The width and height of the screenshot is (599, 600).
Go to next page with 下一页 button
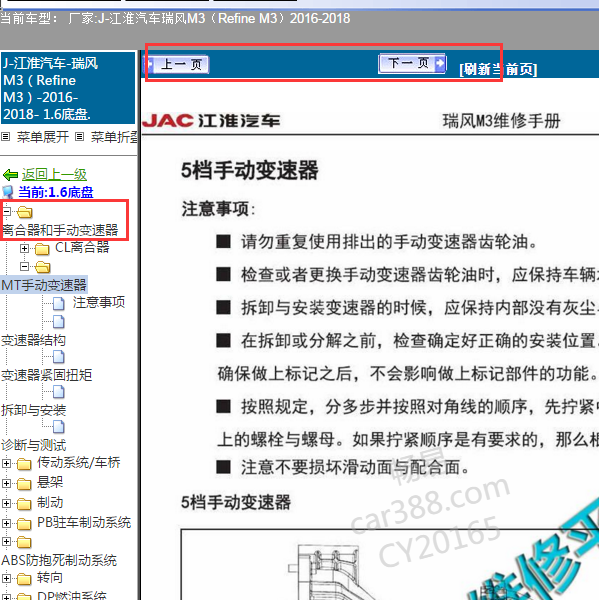(412, 63)
